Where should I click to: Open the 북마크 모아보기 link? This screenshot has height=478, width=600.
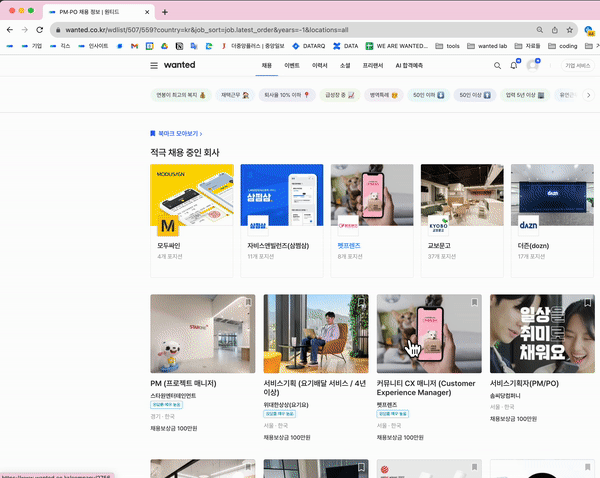(x=176, y=134)
